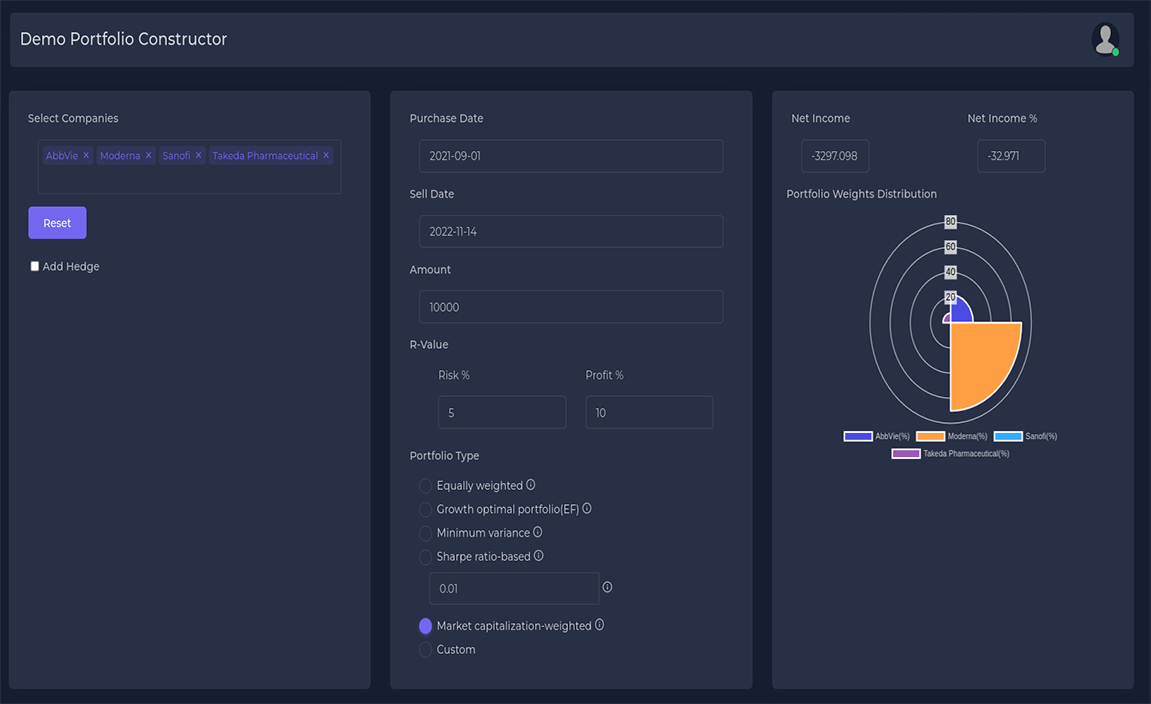This screenshot has width=1151, height=704.
Task: Remove Sanofi tag using x icon
Action: 198,156
